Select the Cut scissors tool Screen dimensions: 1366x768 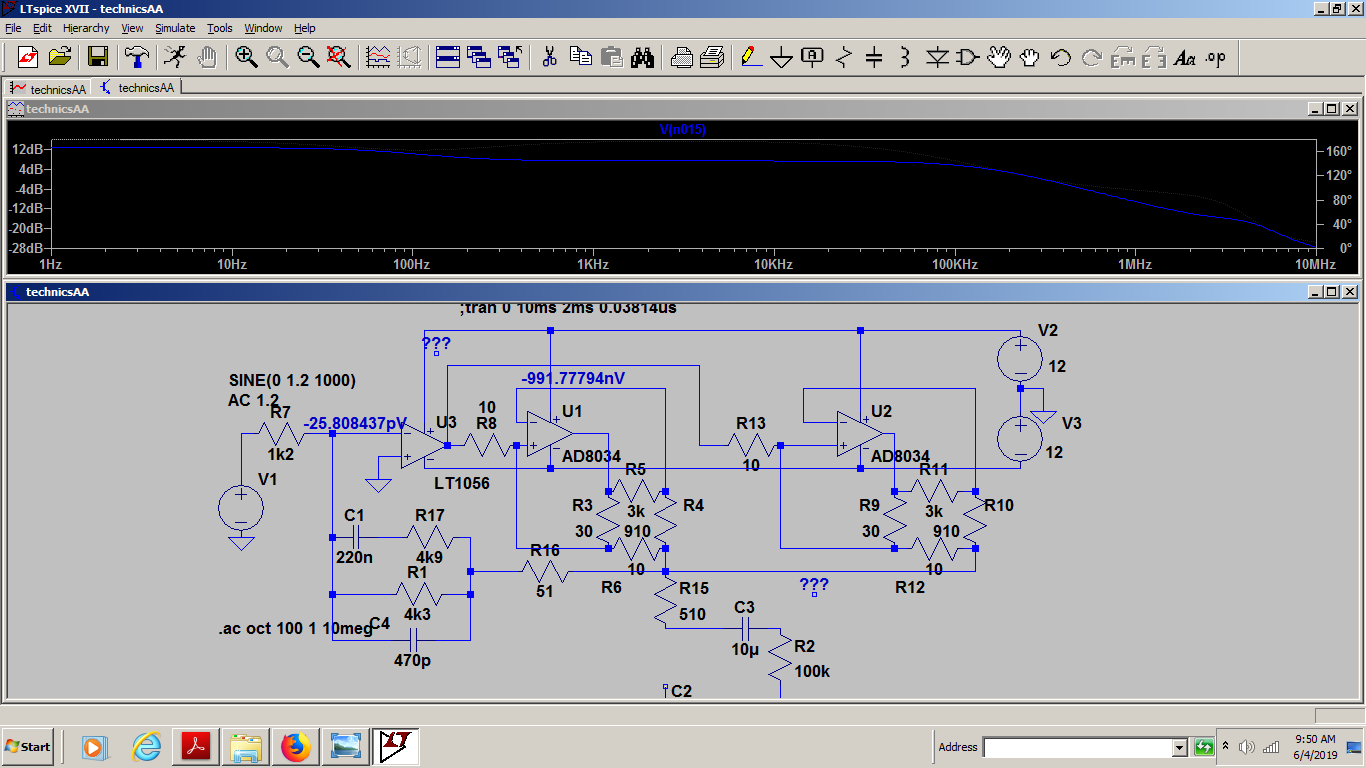(x=549, y=56)
